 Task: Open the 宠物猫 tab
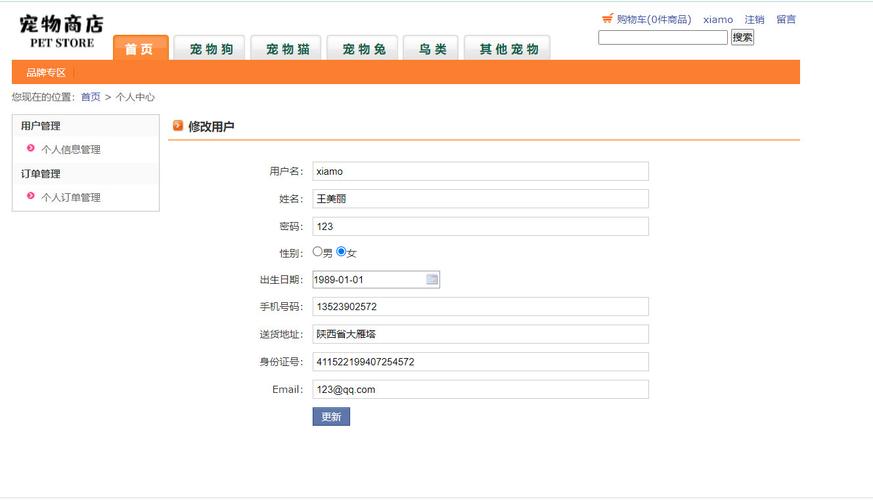(x=287, y=48)
